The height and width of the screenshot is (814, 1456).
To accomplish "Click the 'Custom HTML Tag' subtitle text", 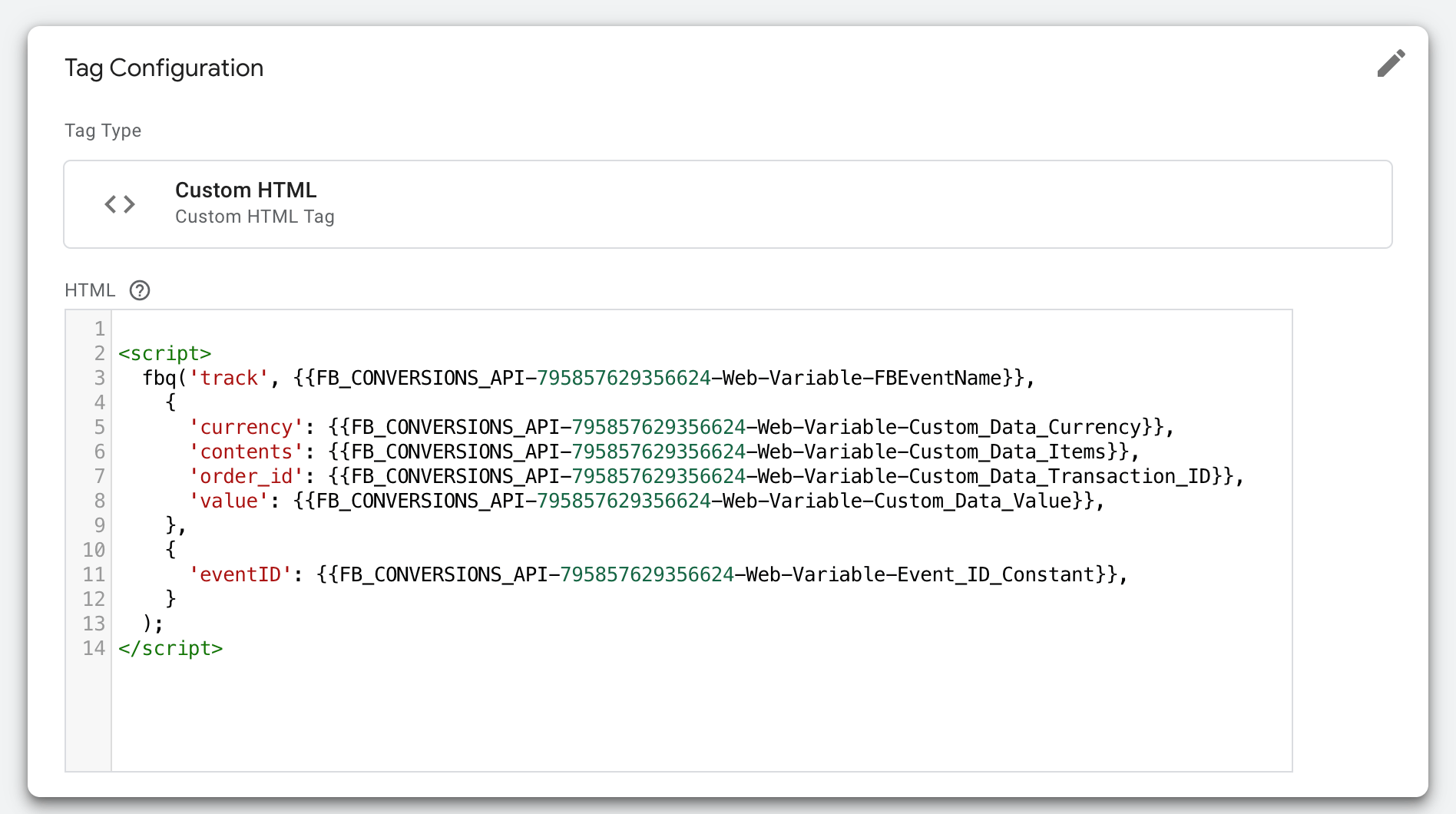I will 254,217.
